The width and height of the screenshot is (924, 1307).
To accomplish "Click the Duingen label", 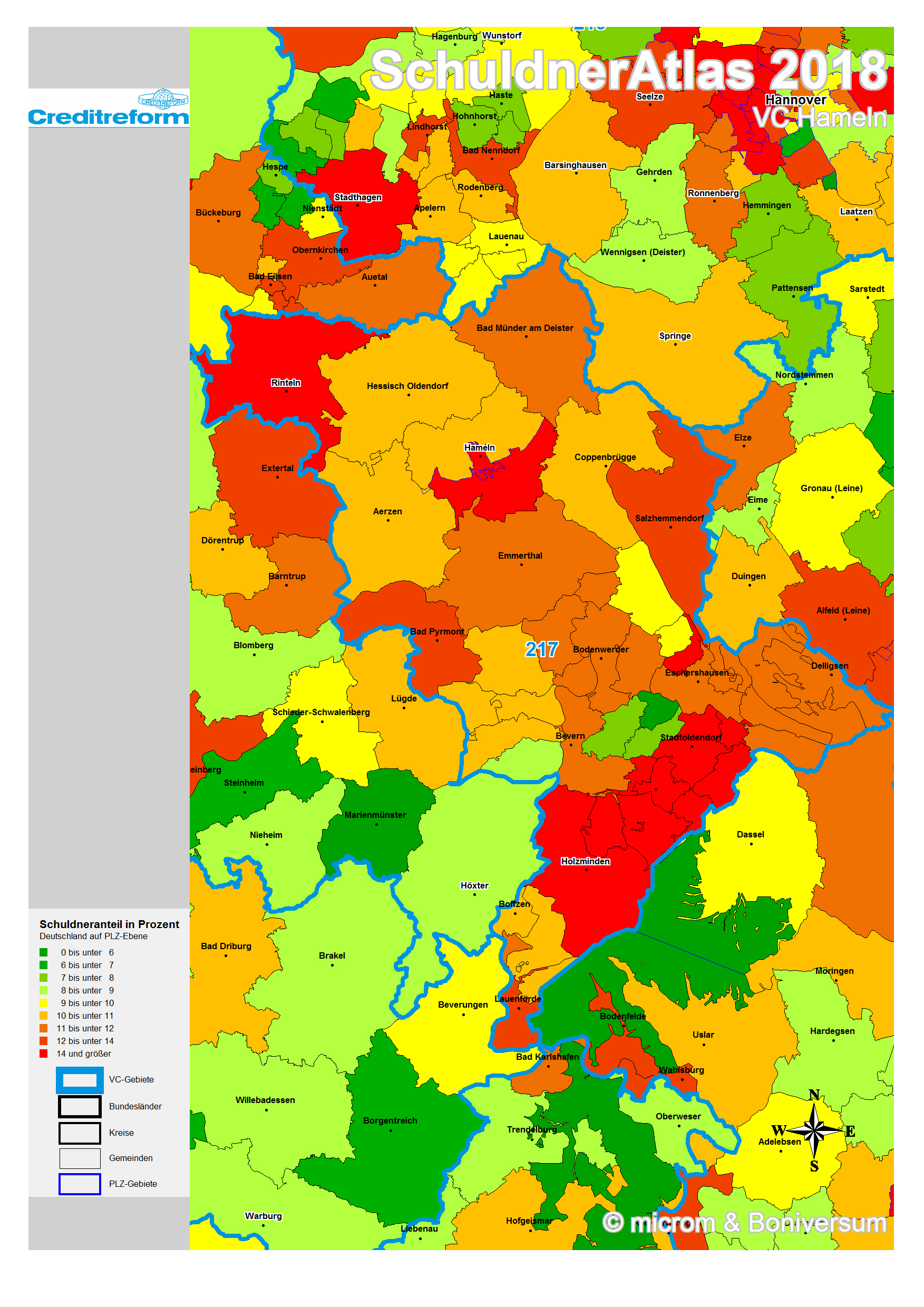I will (x=748, y=576).
